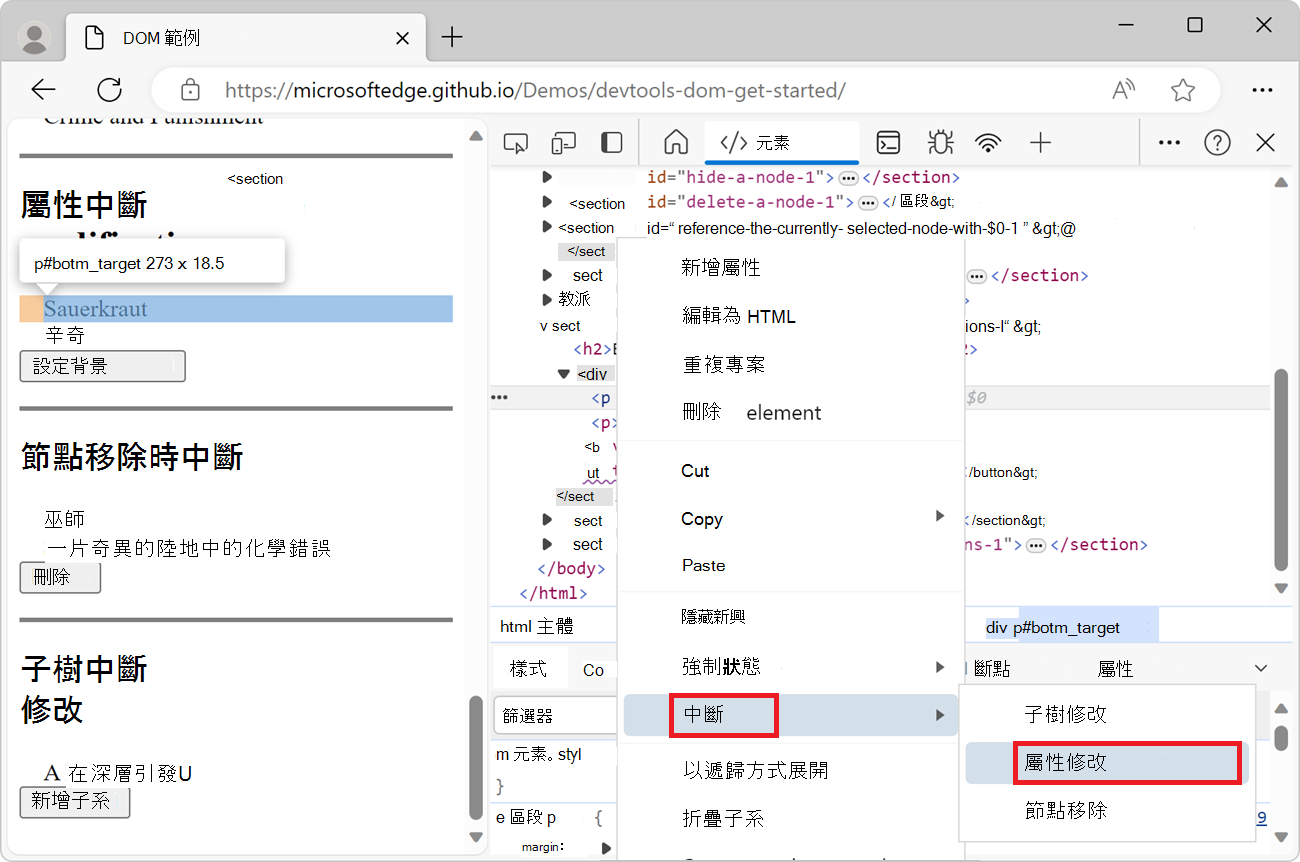Screen dimensions: 1300x862
Task: Open DevTools help question icon
Action: click(1217, 143)
